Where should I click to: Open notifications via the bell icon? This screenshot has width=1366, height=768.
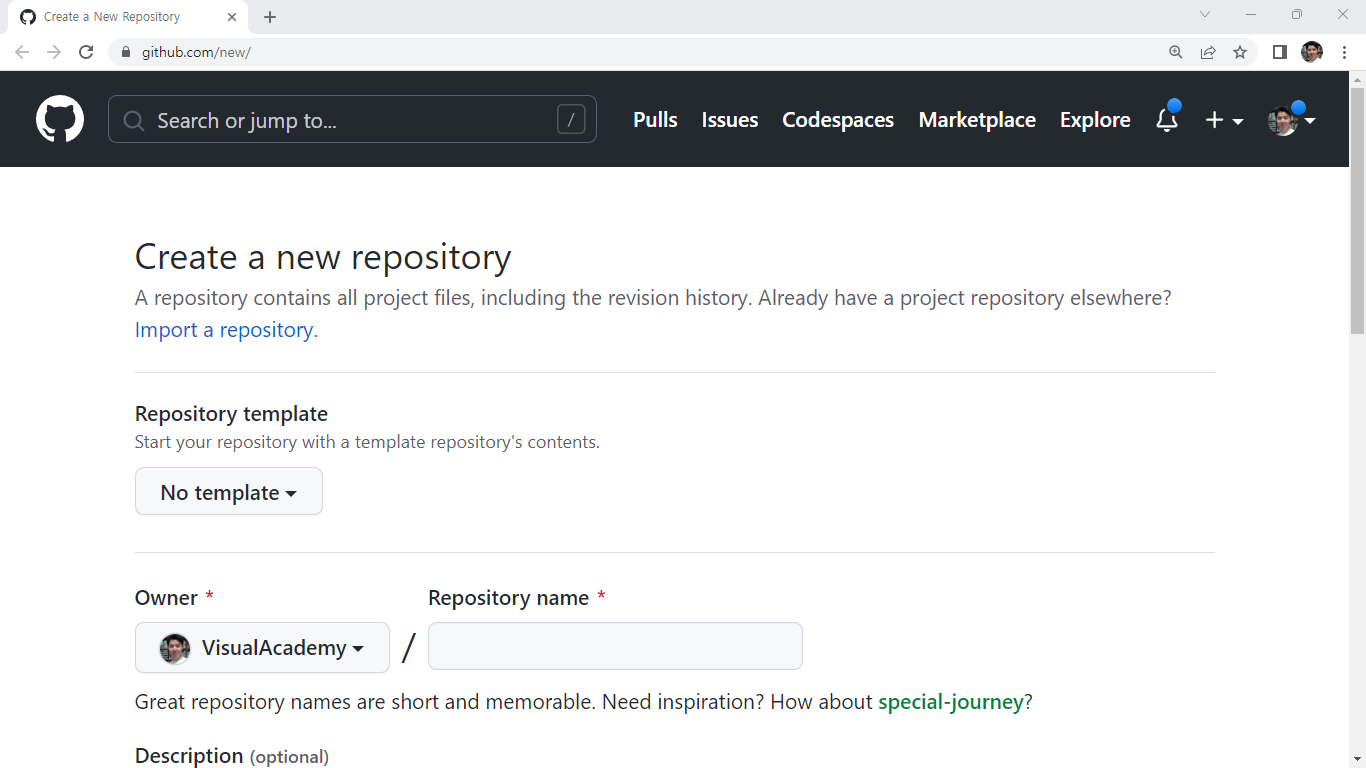point(1166,120)
